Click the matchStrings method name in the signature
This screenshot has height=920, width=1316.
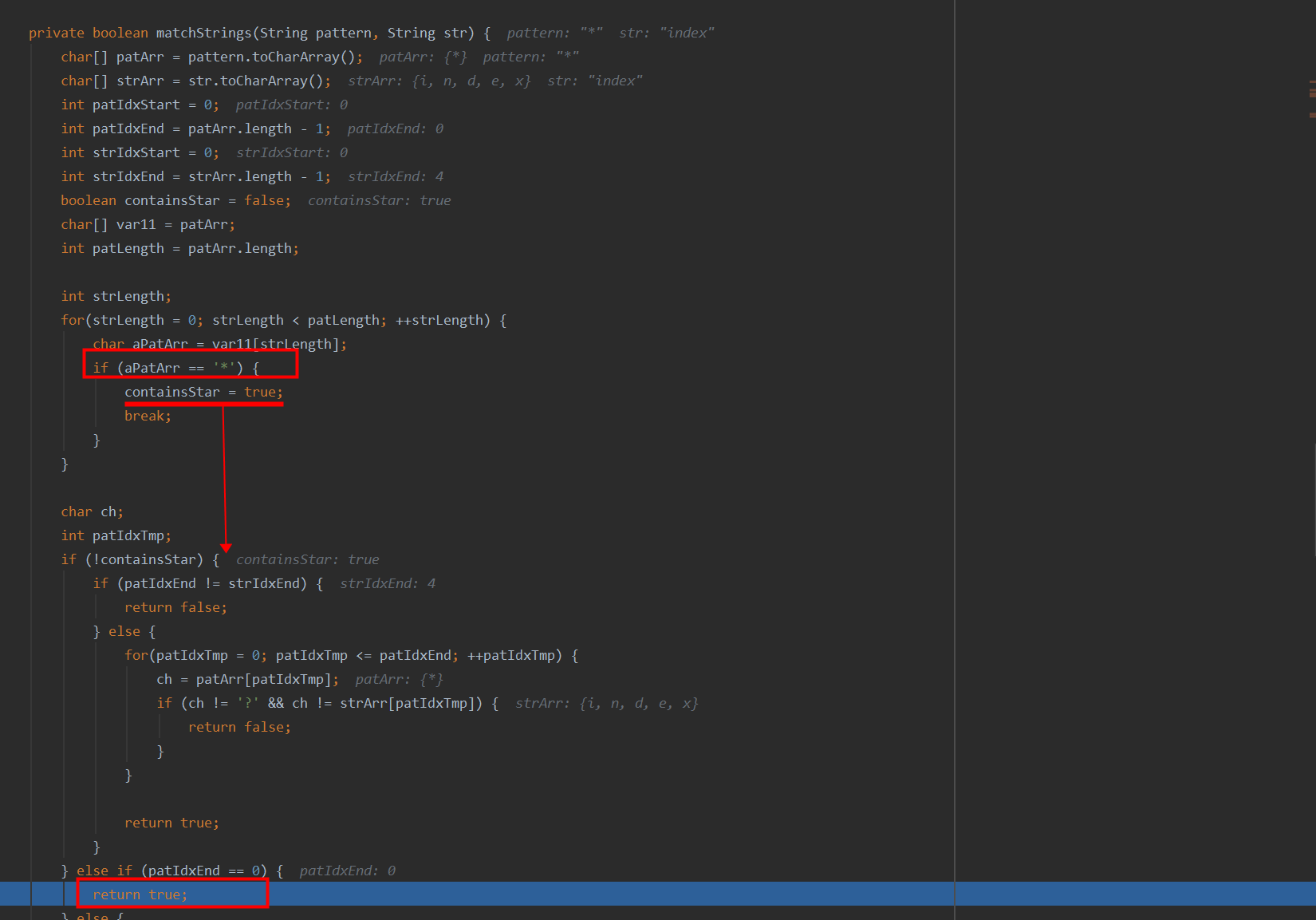[x=203, y=33]
